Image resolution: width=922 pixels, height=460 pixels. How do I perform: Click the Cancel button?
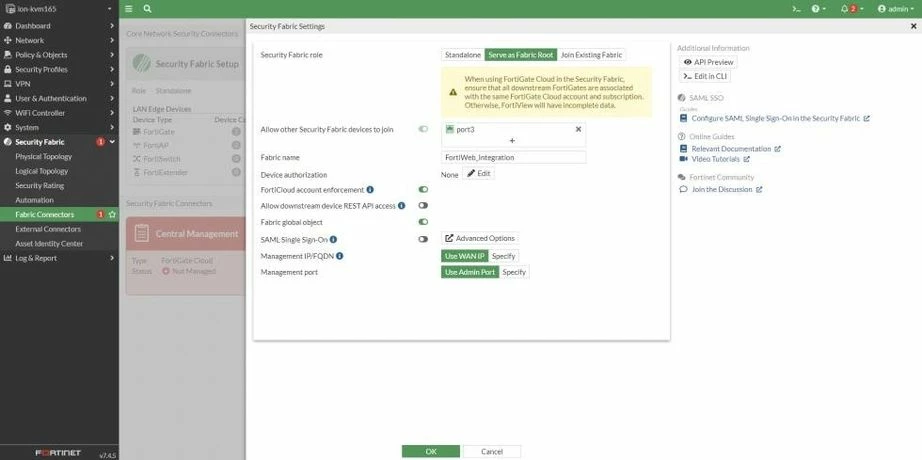[x=492, y=452]
